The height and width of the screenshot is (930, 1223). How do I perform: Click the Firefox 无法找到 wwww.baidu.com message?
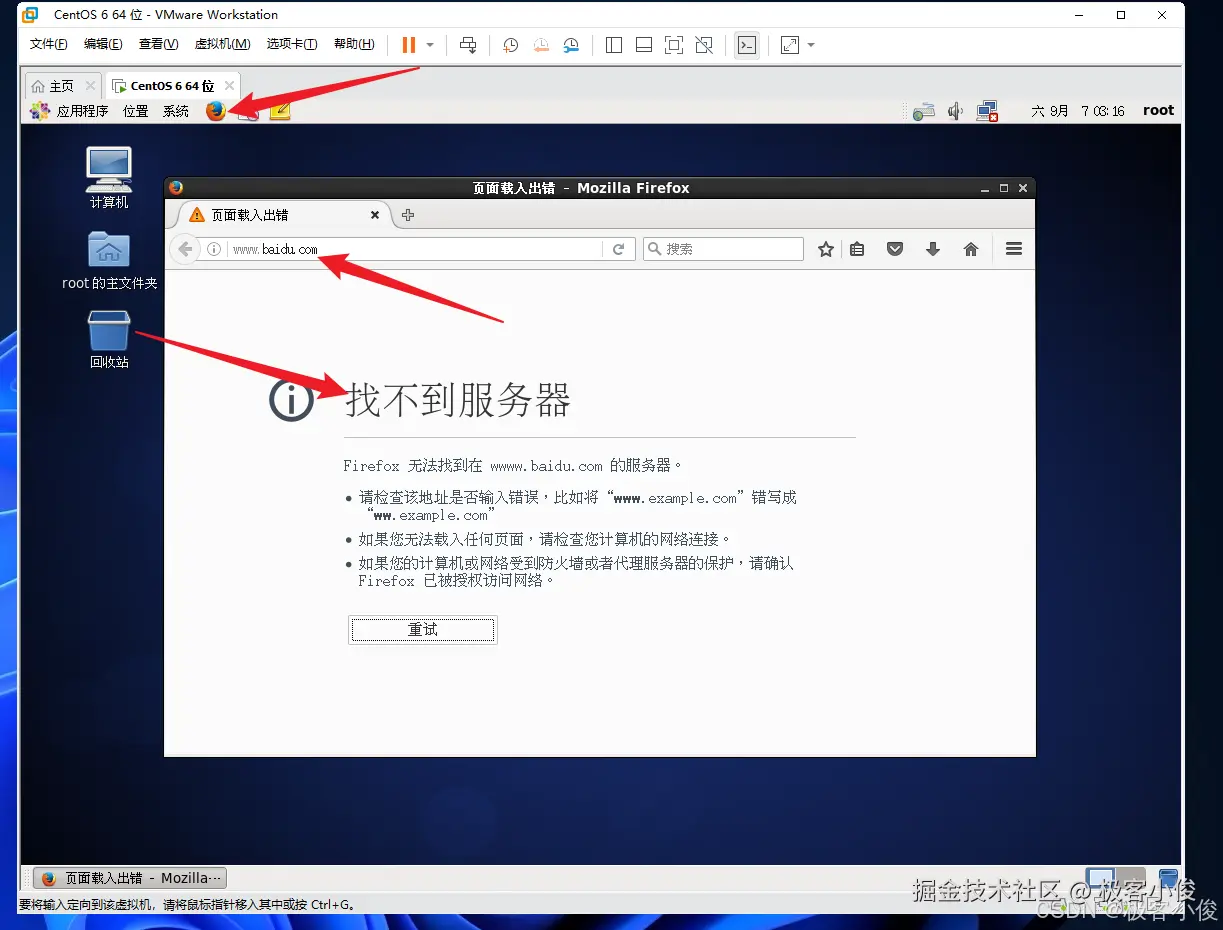[514, 466]
